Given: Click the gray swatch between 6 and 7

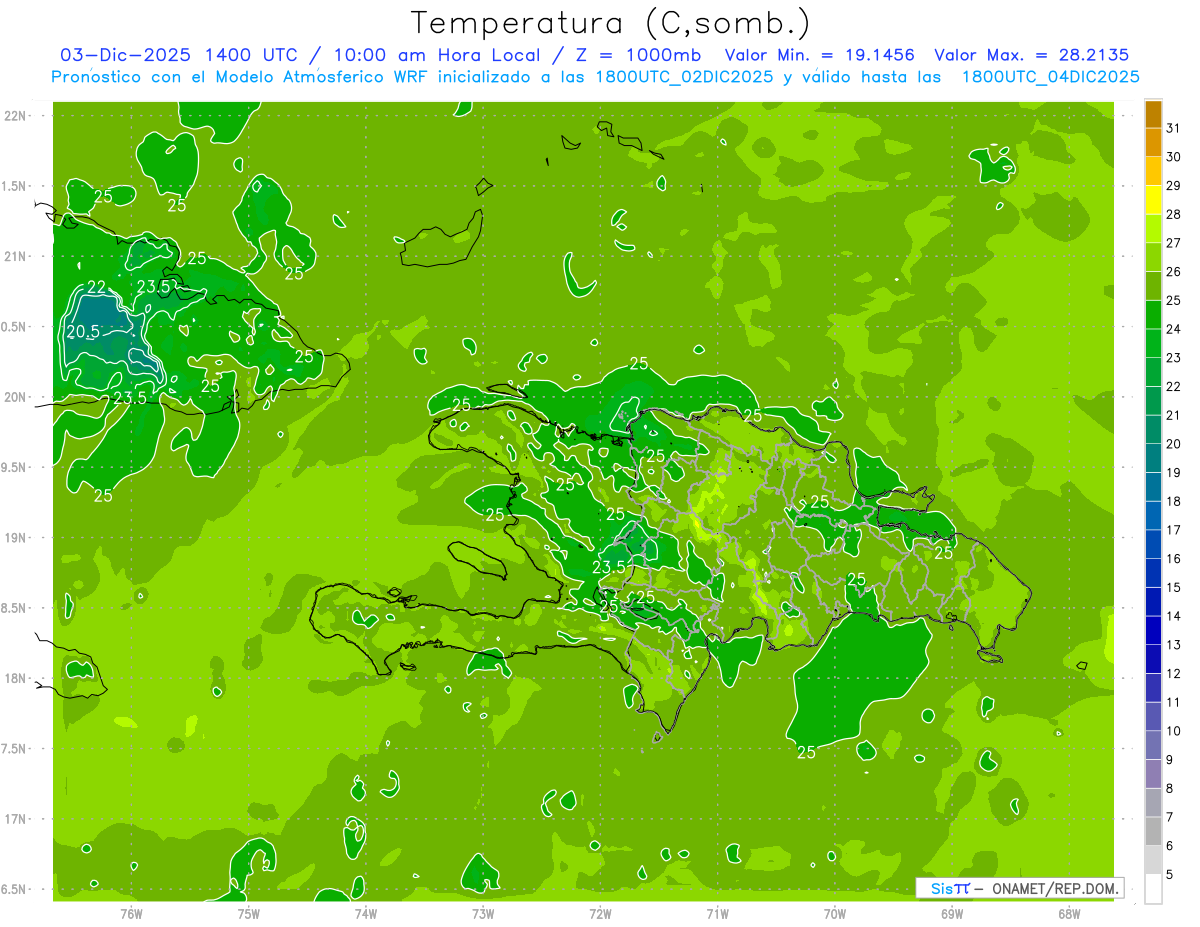Looking at the screenshot, I should (1153, 832).
